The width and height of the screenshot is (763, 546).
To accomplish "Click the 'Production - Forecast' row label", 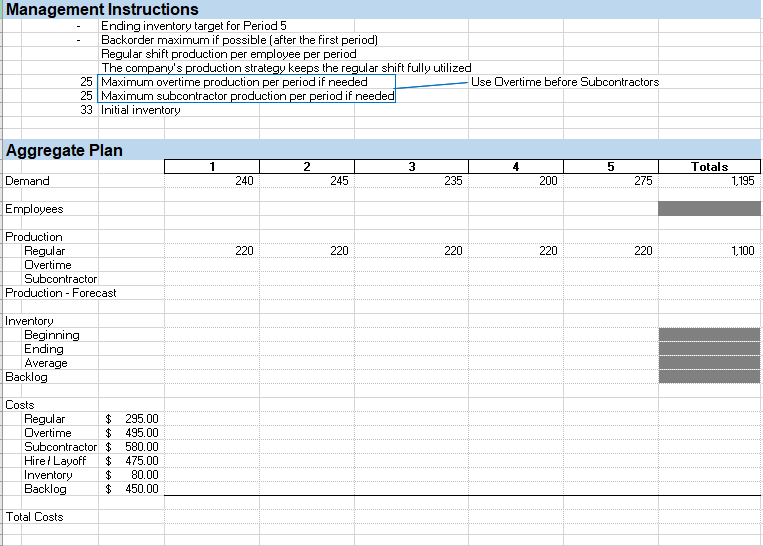I will 61,293.
